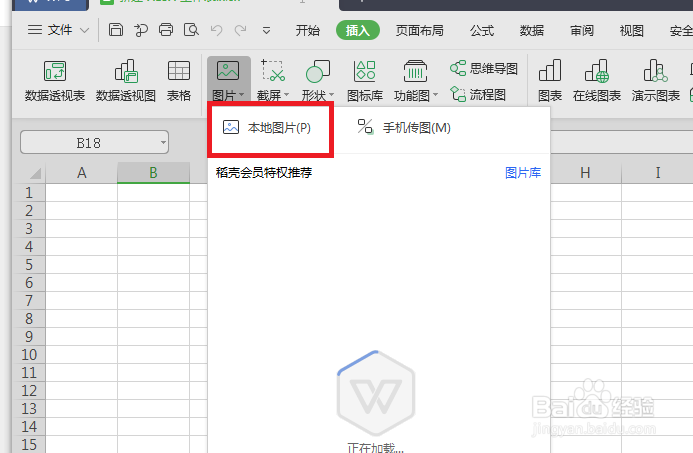Expand the Name Box dropdown arrow

pos(163,143)
